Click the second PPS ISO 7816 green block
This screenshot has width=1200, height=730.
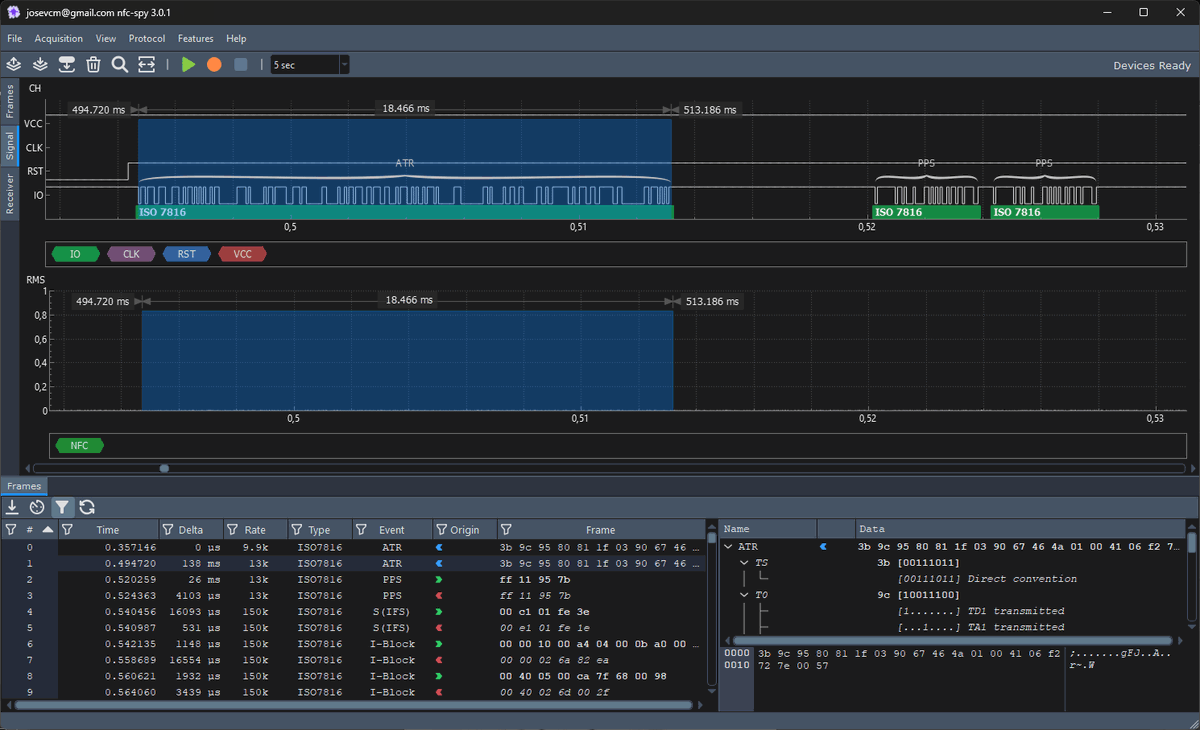1044,212
